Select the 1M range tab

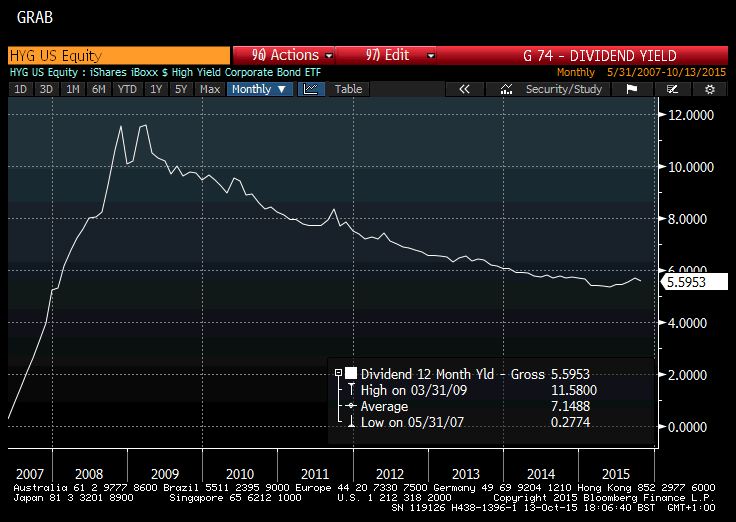pos(72,89)
